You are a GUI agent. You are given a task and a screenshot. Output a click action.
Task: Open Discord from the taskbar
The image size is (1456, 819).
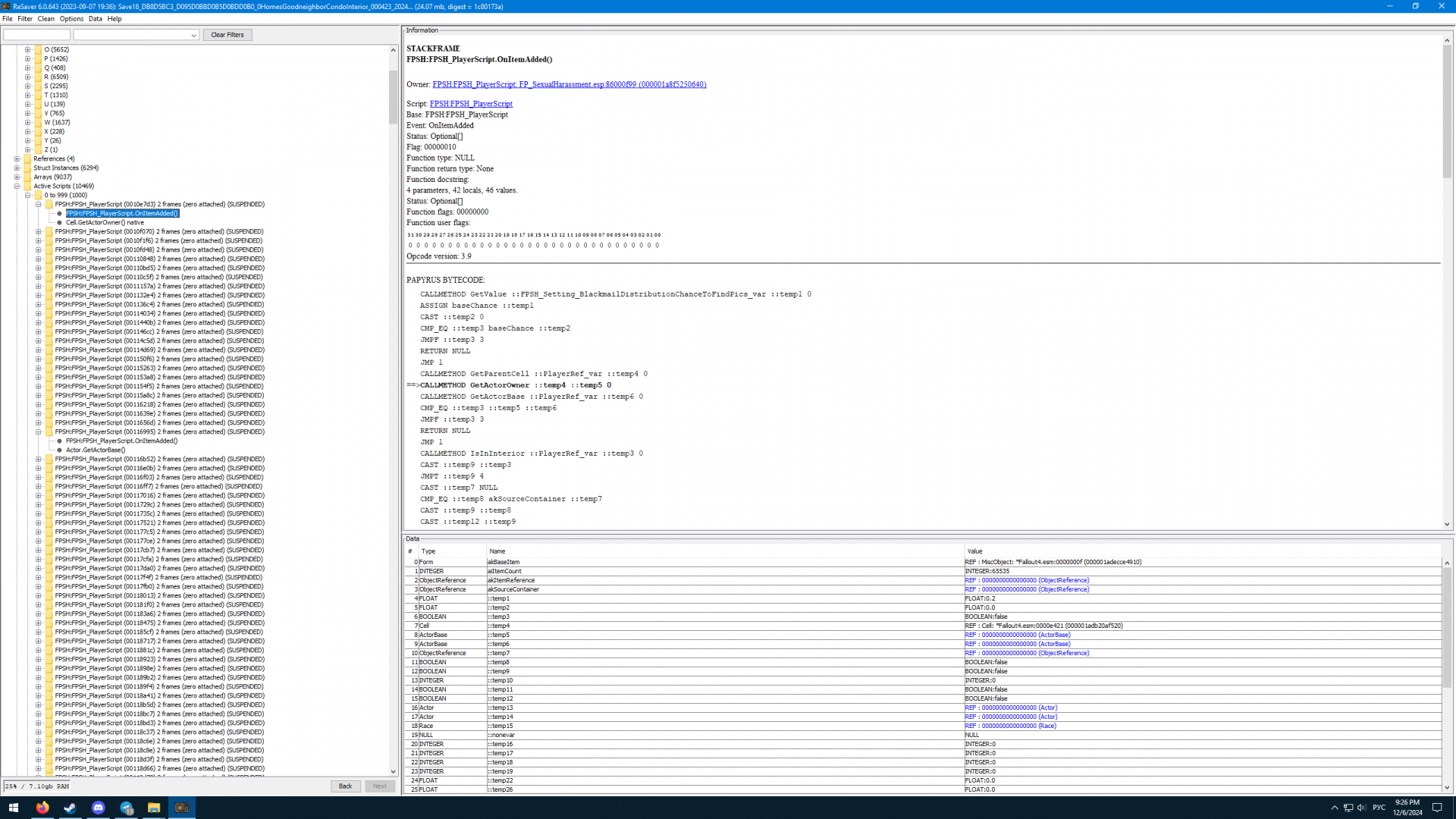[x=99, y=808]
